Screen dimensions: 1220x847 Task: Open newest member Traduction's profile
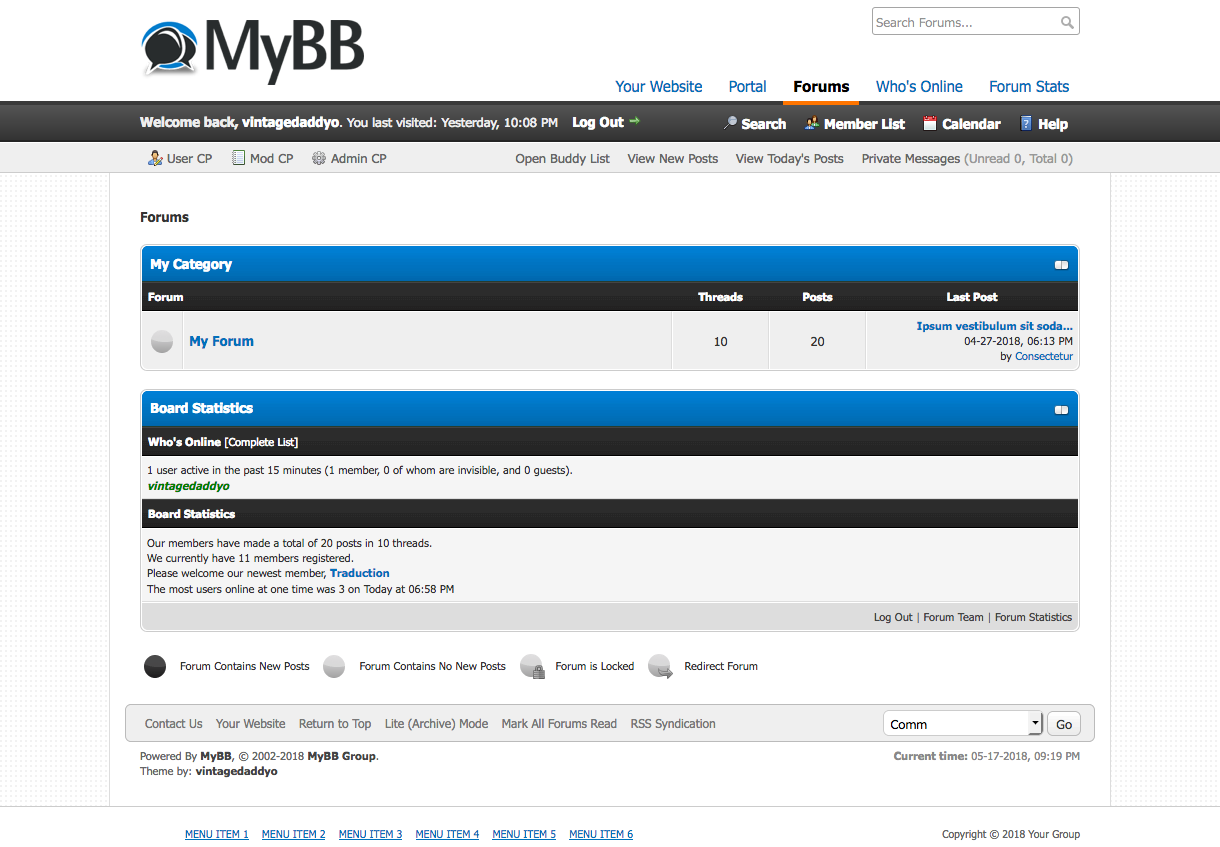click(359, 573)
